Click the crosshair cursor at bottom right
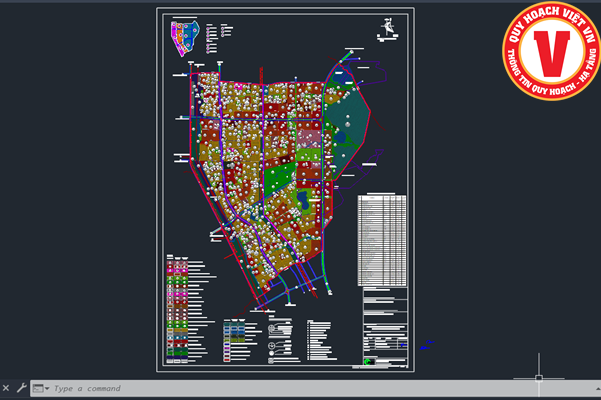Viewport: 601px width, 400px height. pos(538,378)
